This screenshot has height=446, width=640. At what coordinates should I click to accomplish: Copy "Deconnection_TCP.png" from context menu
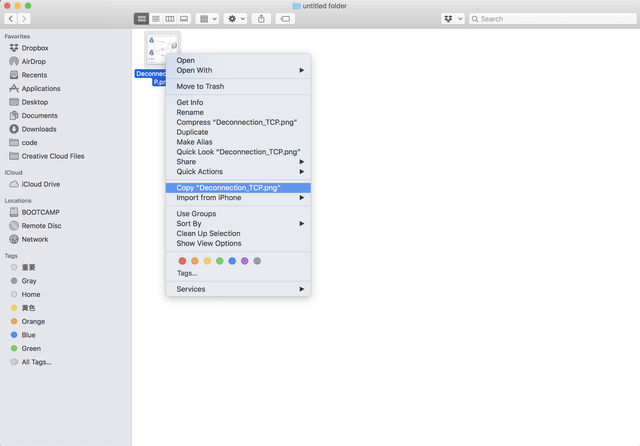[x=238, y=188]
